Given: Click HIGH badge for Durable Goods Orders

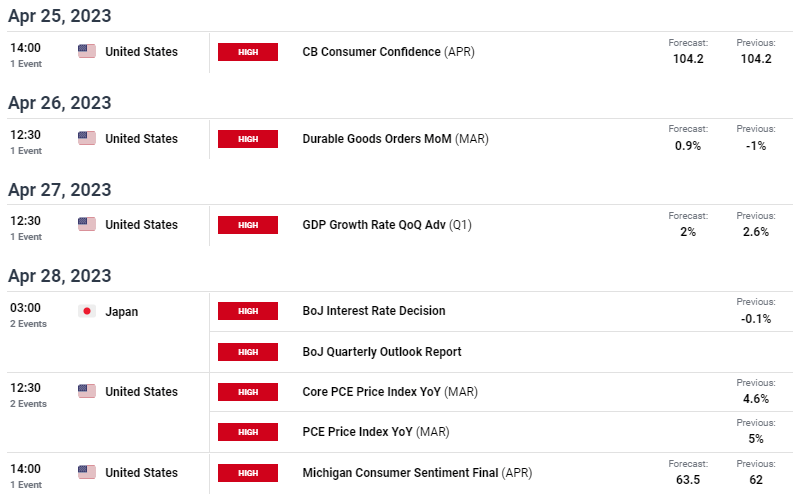Looking at the screenshot, I should (x=248, y=139).
